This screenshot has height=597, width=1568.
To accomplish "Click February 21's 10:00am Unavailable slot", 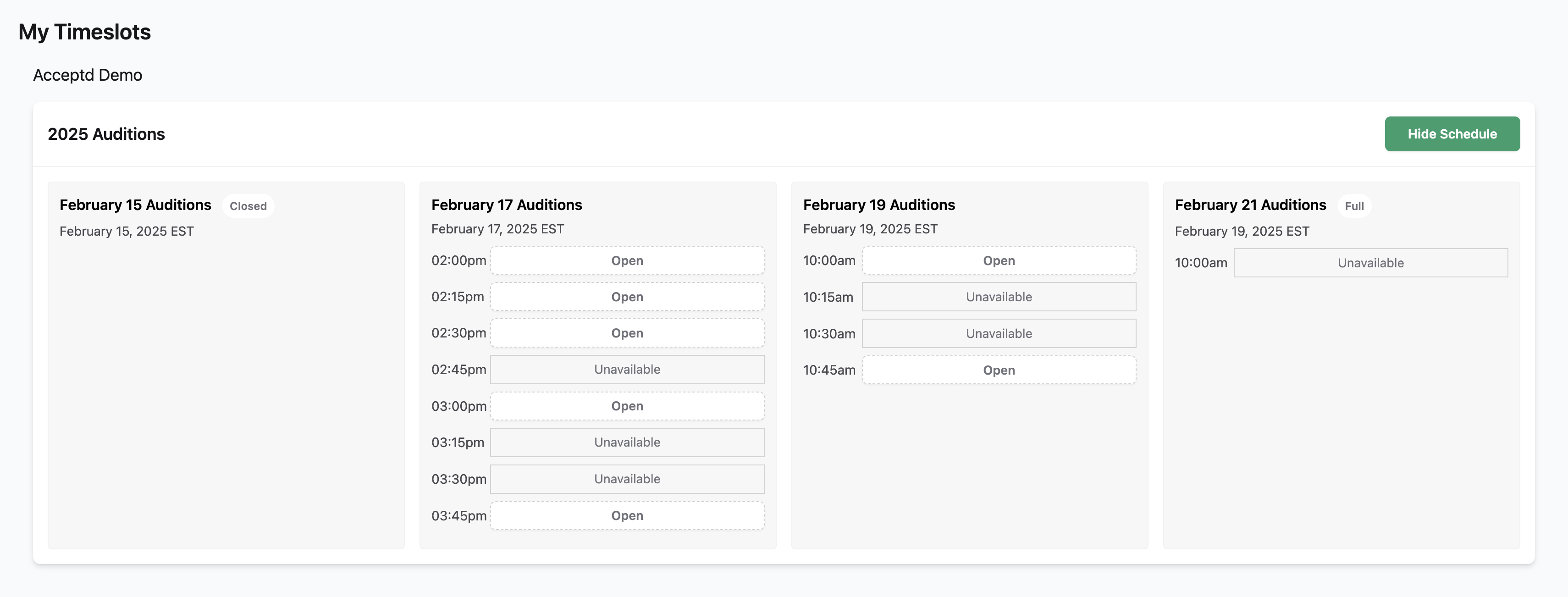I will (x=1370, y=263).
